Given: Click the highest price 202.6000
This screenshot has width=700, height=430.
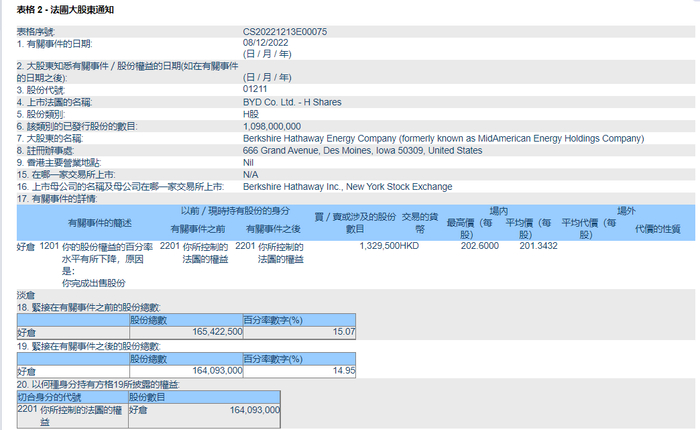Looking at the screenshot, I should 479,246.
